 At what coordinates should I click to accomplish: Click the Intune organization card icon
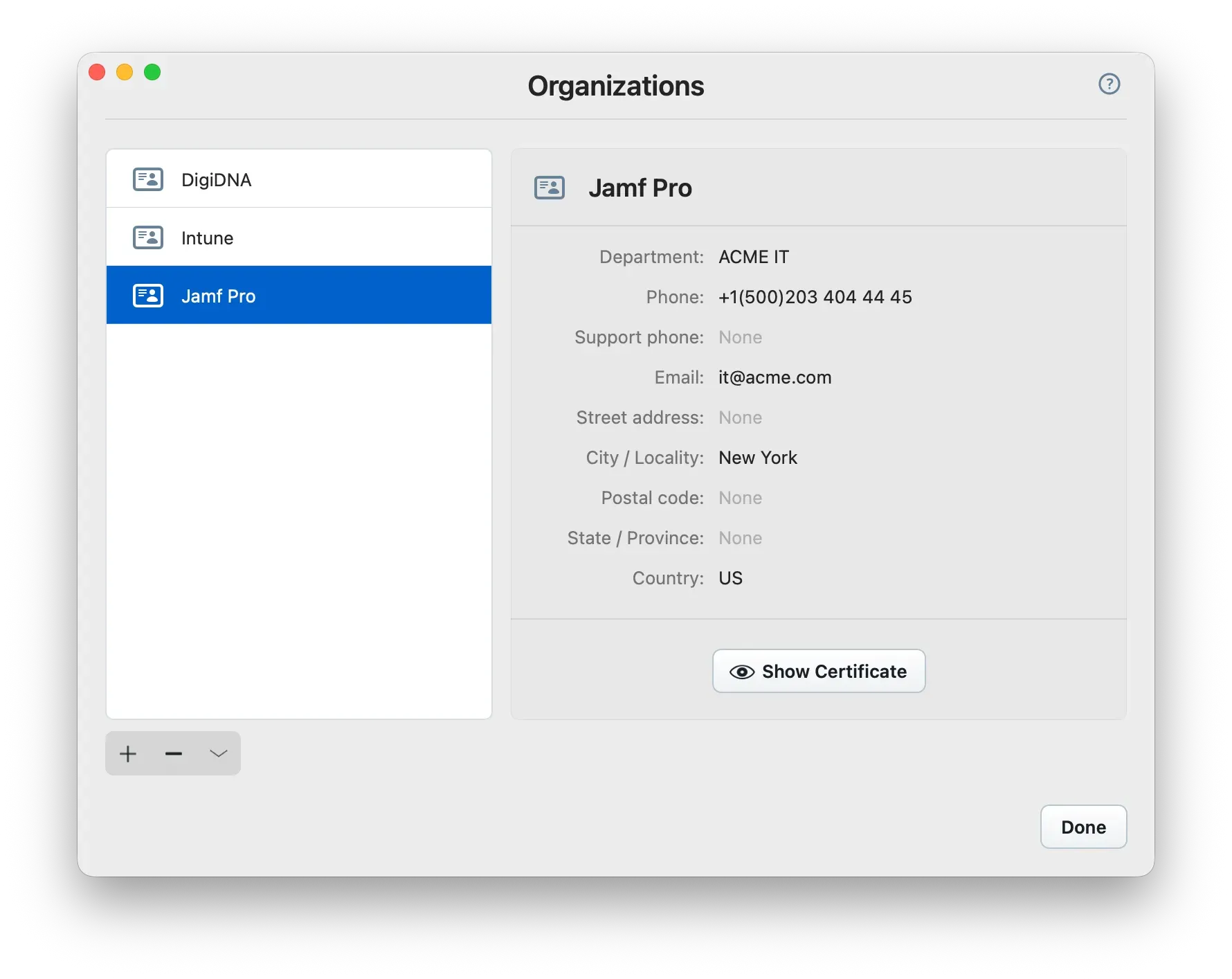tap(147, 237)
